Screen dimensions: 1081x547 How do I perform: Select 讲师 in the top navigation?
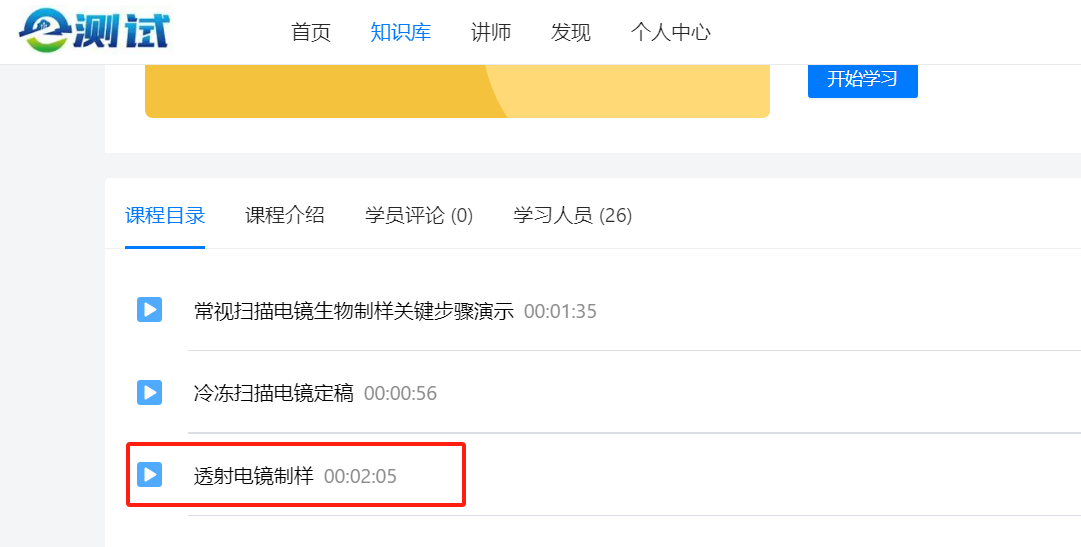pyautogui.click(x=491, y=32)
